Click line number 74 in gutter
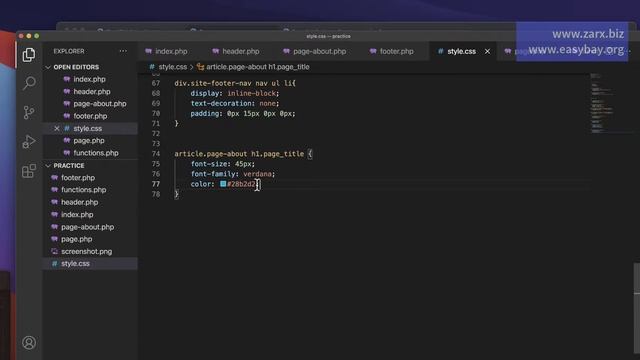Image resolution: width=640 pixels, height=360 pixels. coord(156,154)
